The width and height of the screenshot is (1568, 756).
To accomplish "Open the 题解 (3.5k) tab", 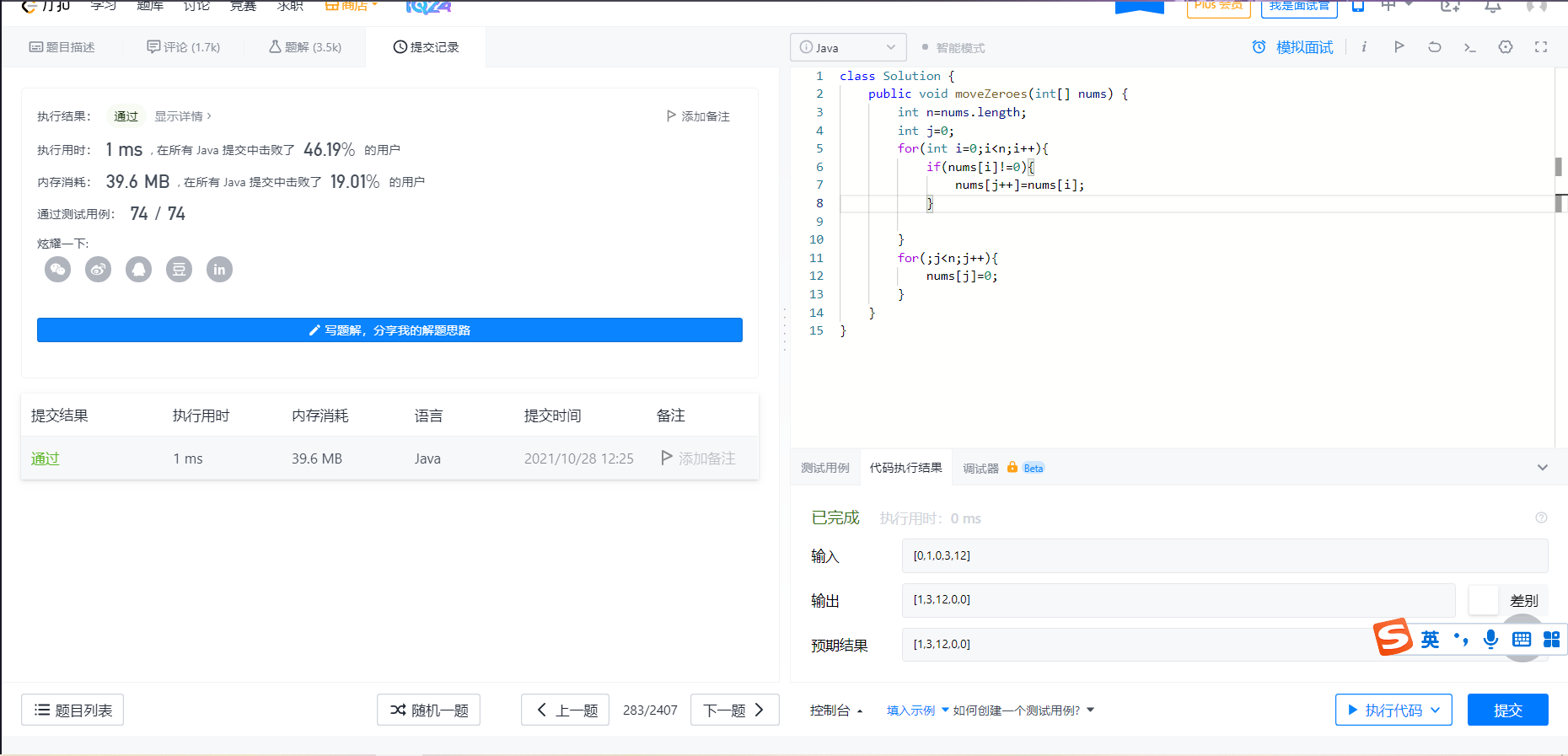I will (x=305, y=47).
